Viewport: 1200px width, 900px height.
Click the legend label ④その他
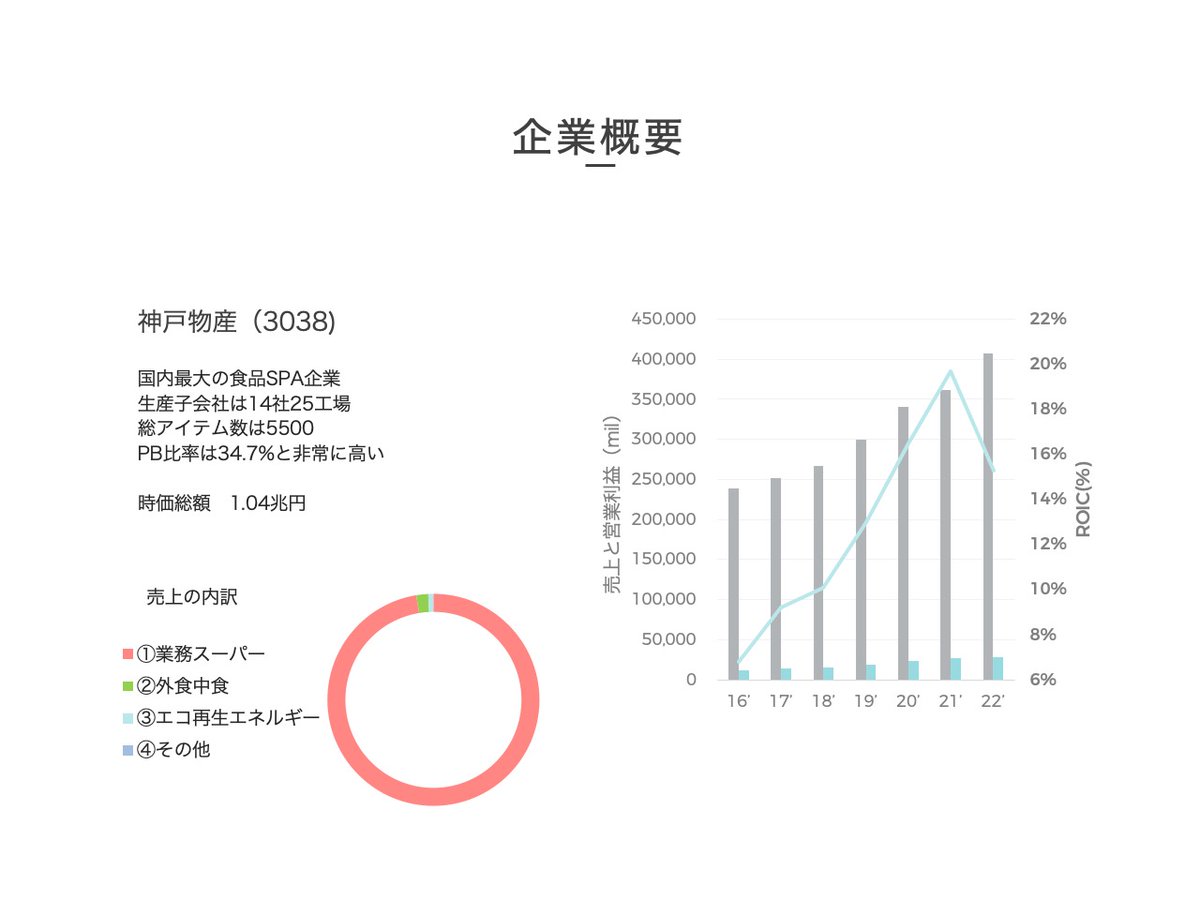point(173,749)
